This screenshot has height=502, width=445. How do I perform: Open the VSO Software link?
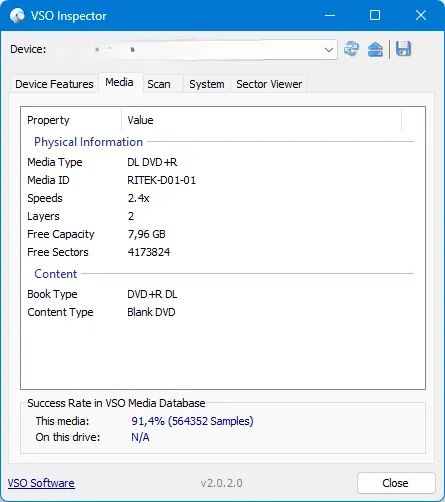[x=41, y=483]
